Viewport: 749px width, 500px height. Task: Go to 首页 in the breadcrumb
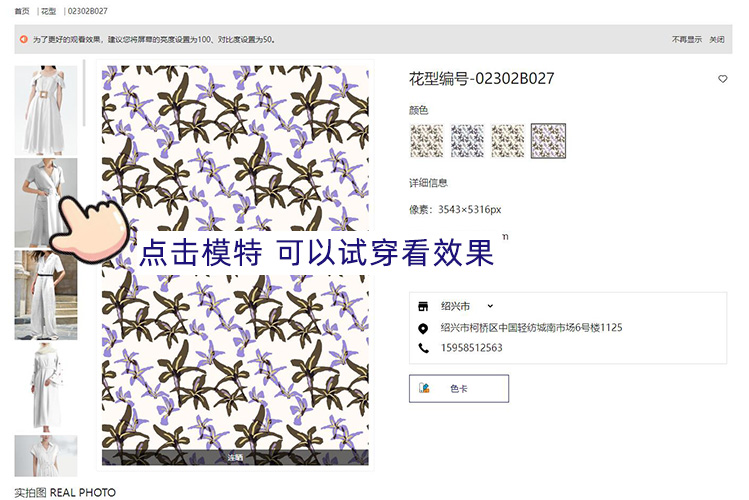[21, 11]
